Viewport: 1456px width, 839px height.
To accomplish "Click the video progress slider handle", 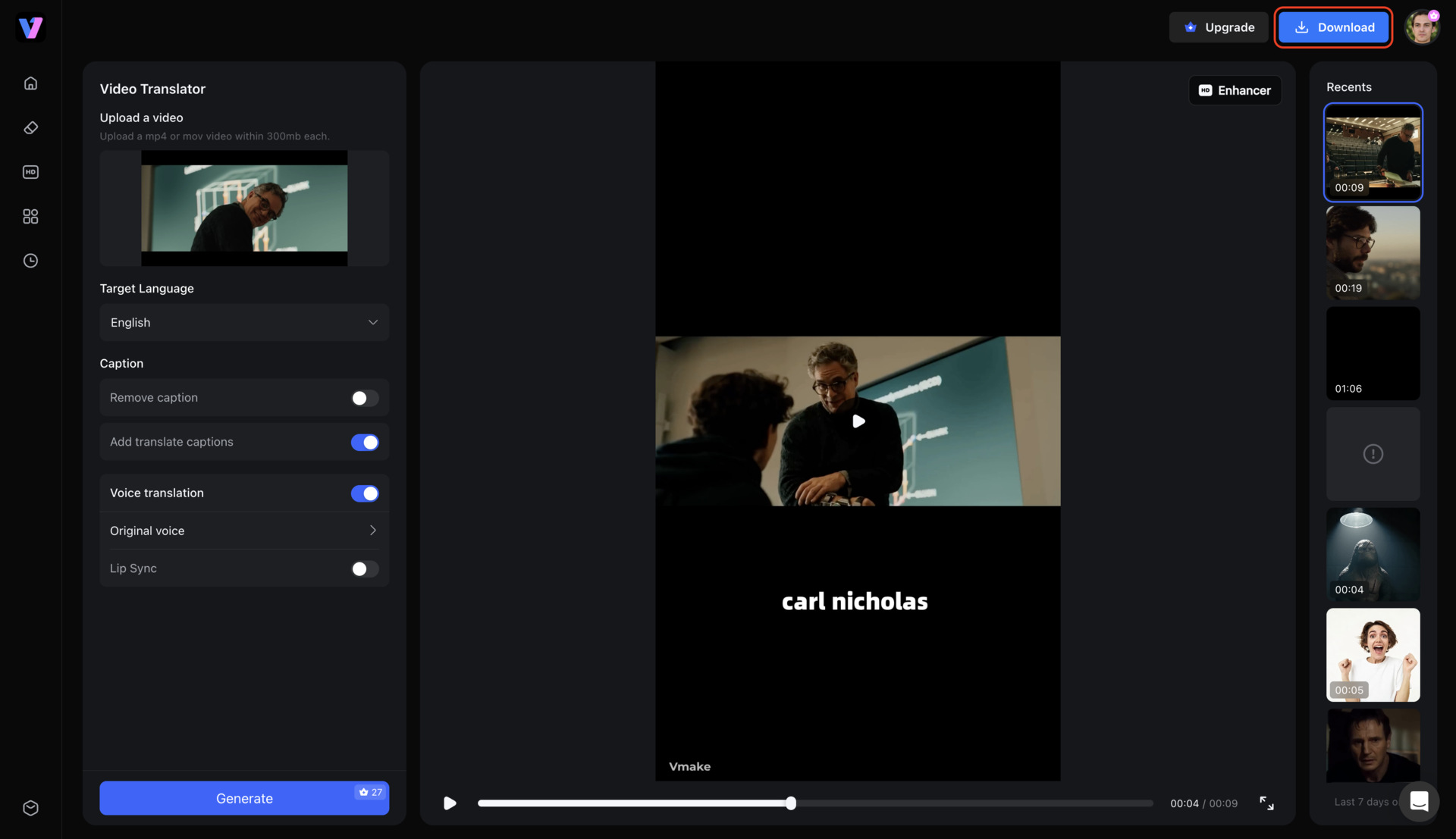I will click(791, 803).
